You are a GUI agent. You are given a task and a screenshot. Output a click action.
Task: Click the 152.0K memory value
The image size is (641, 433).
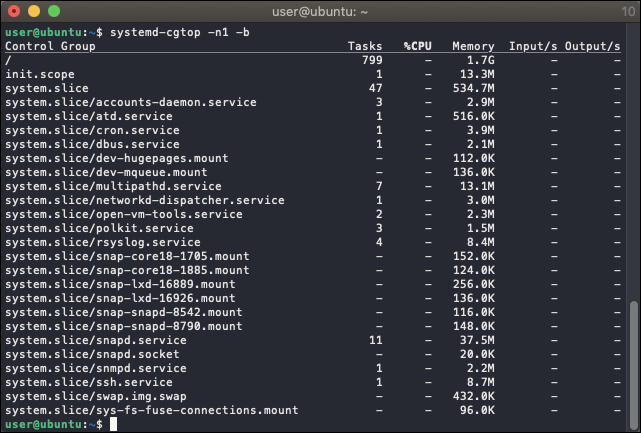point(473,256)
